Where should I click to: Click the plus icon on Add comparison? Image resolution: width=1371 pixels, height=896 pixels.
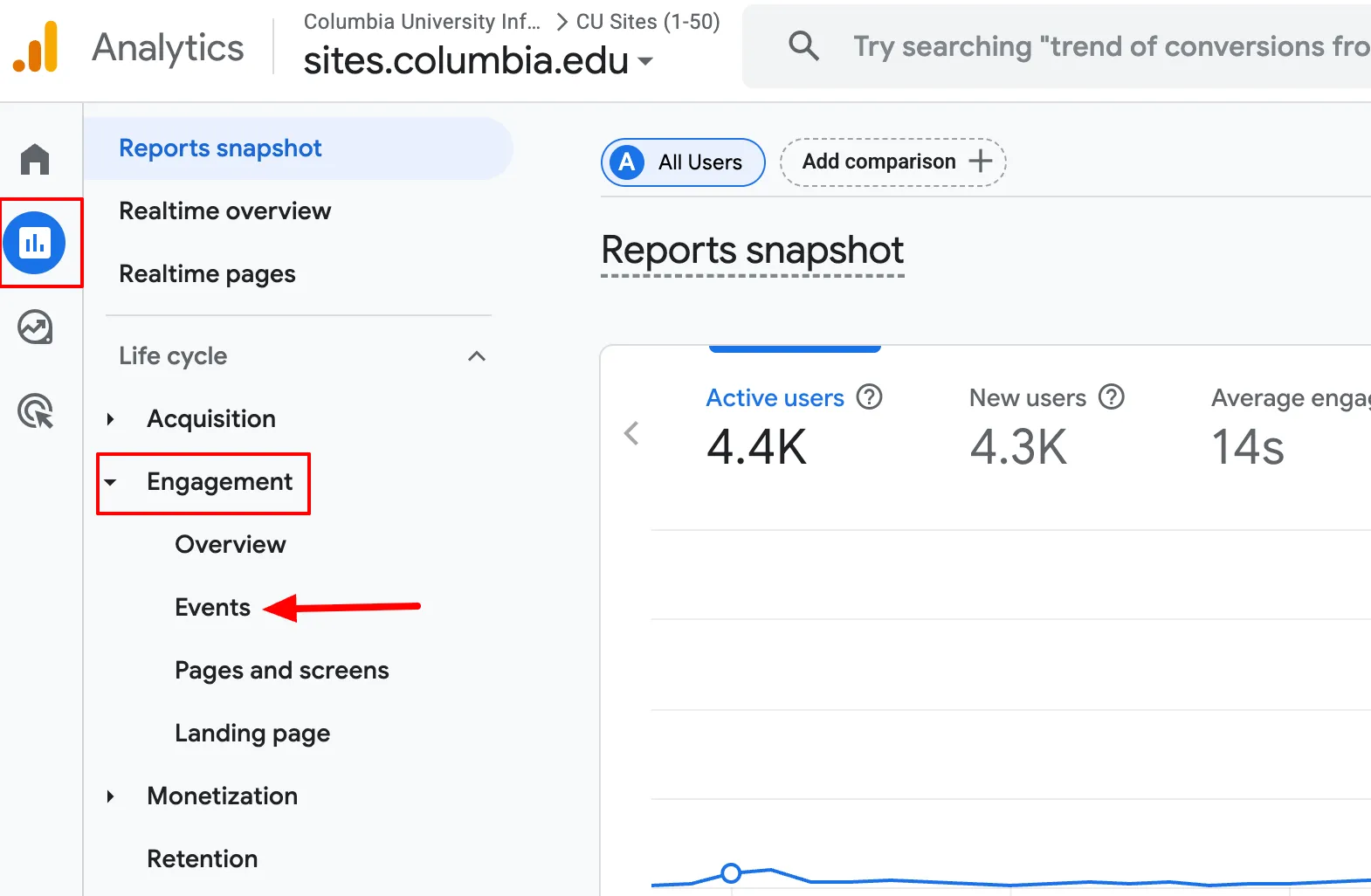[981, 162]
